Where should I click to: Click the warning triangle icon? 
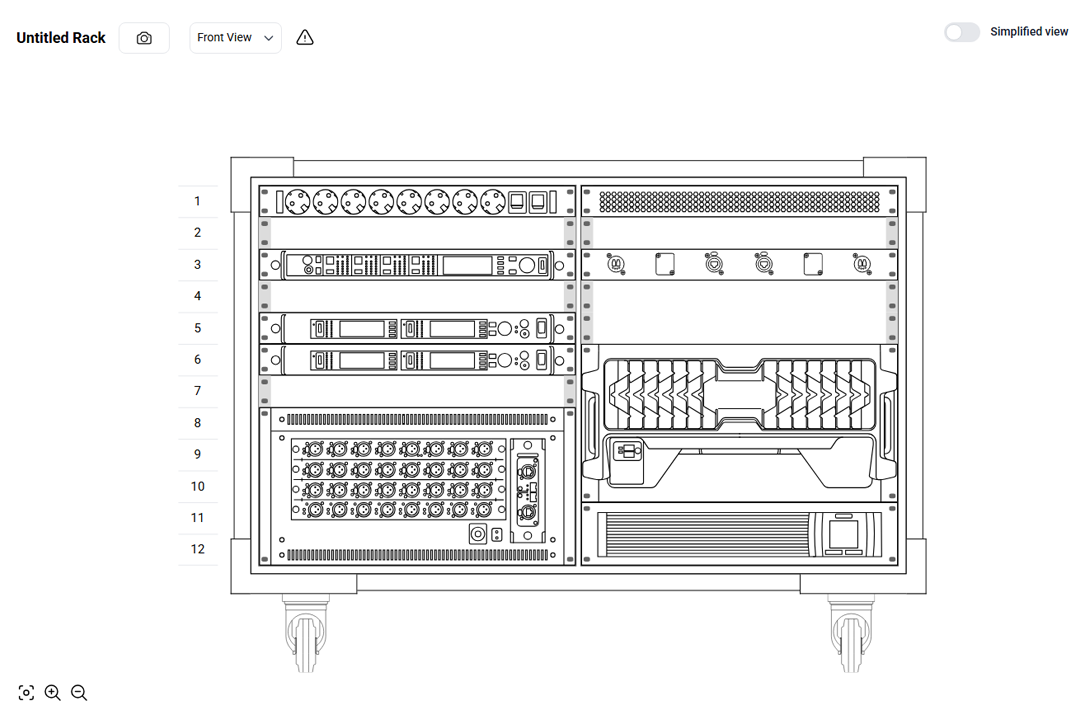coord(305,38)
